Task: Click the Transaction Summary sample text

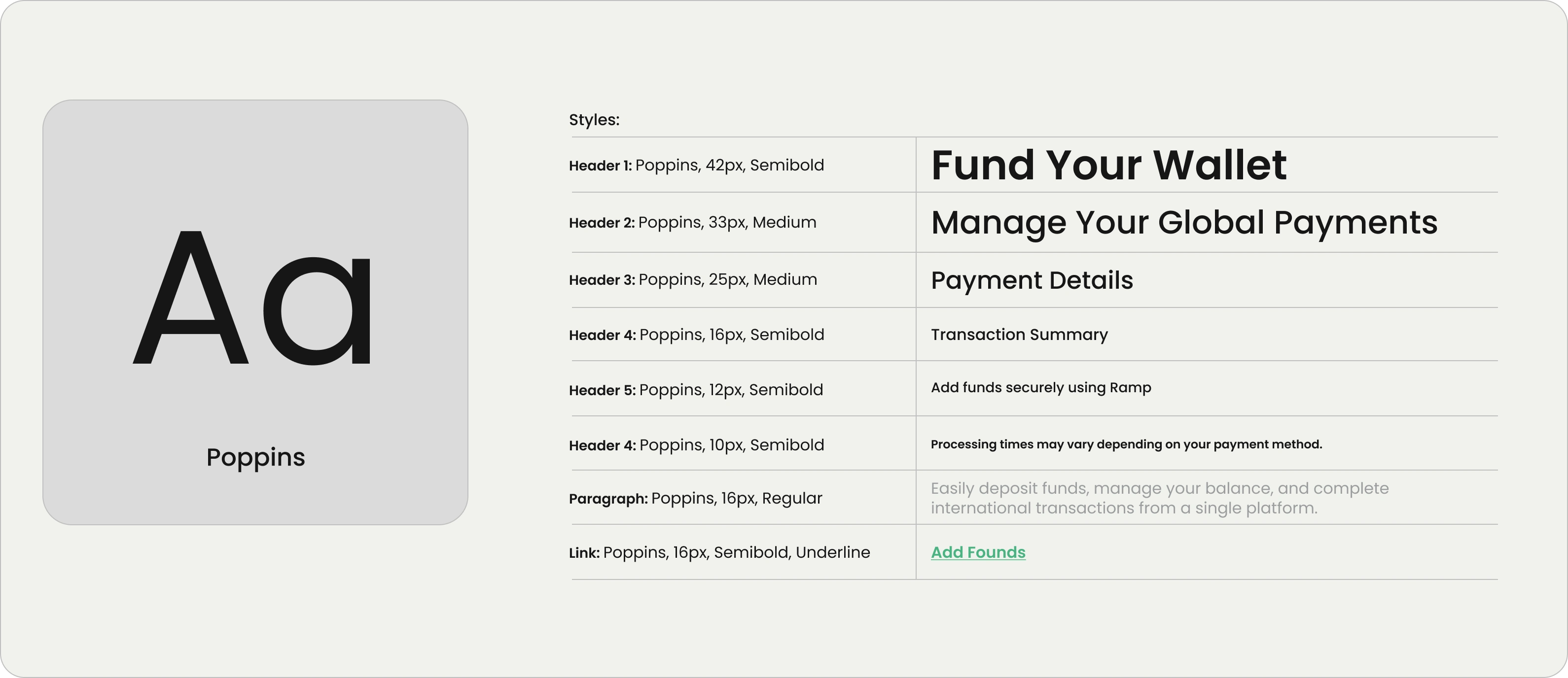Action: pyautogui.click(x=1020, y=335)
